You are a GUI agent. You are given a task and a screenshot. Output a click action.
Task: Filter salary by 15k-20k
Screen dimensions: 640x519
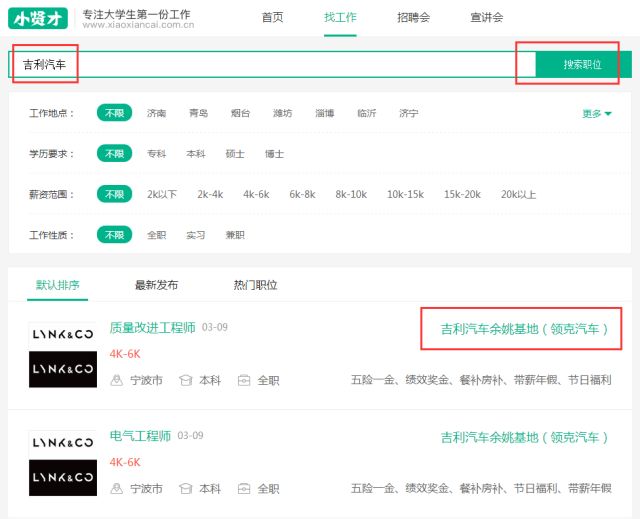pyautogui.click(x=462, y=195)
